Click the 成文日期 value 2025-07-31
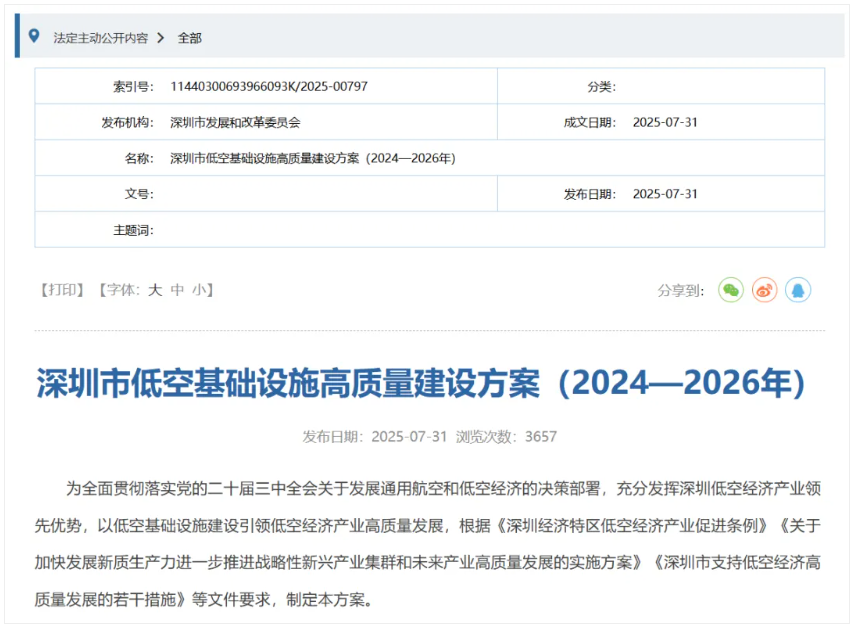The width and height of the screenshot is (857, 629). [665, 123]
